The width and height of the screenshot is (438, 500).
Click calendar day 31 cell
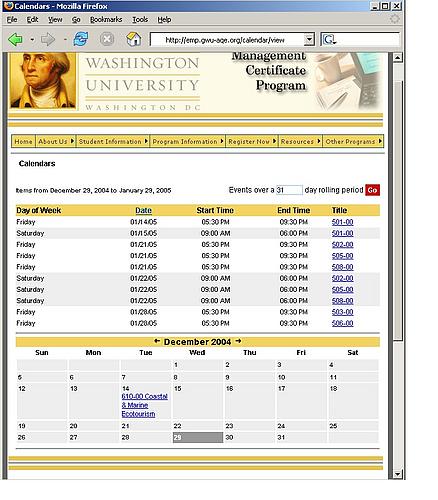click(301, 437)
